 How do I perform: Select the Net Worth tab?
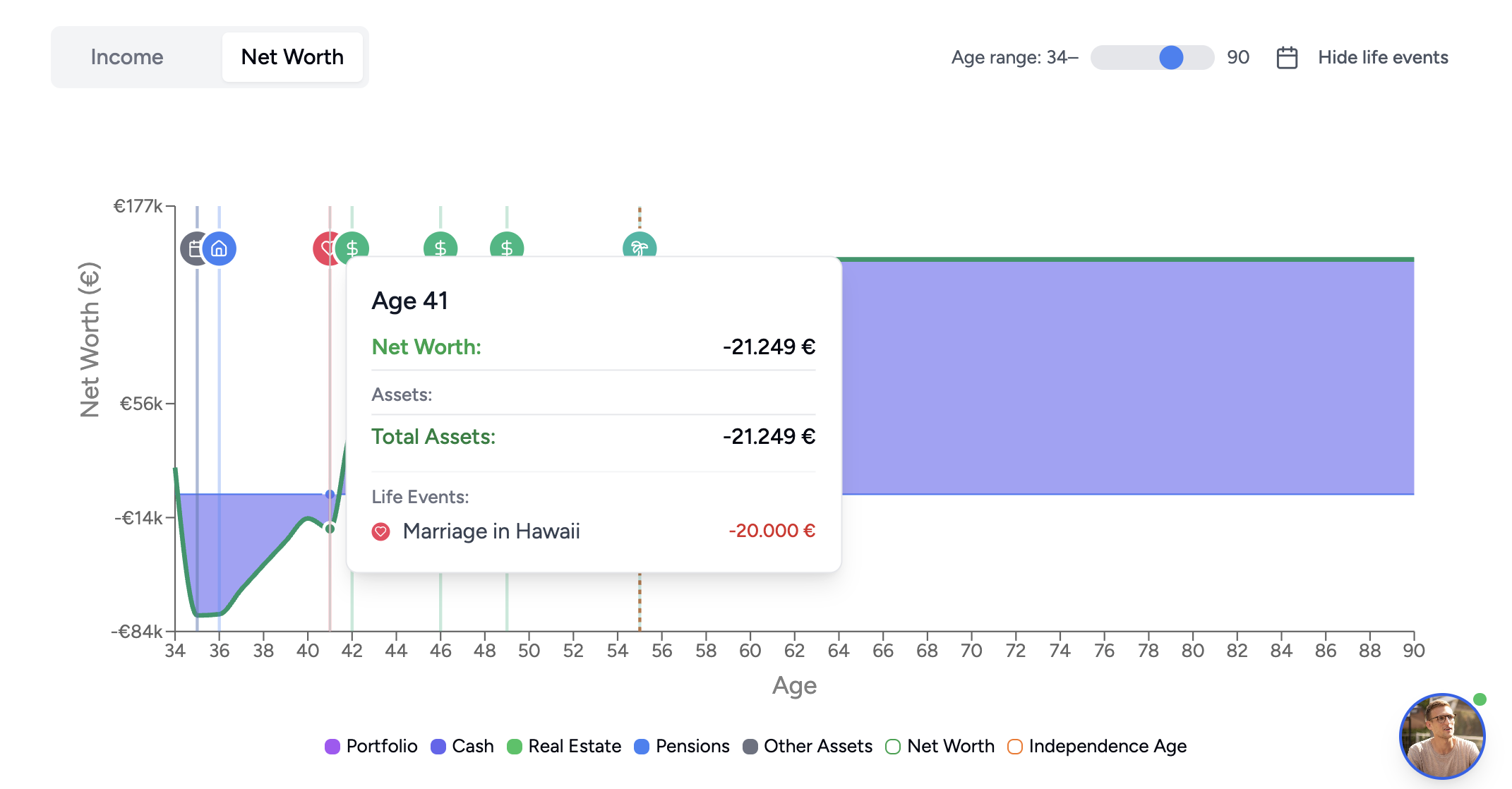292,57
